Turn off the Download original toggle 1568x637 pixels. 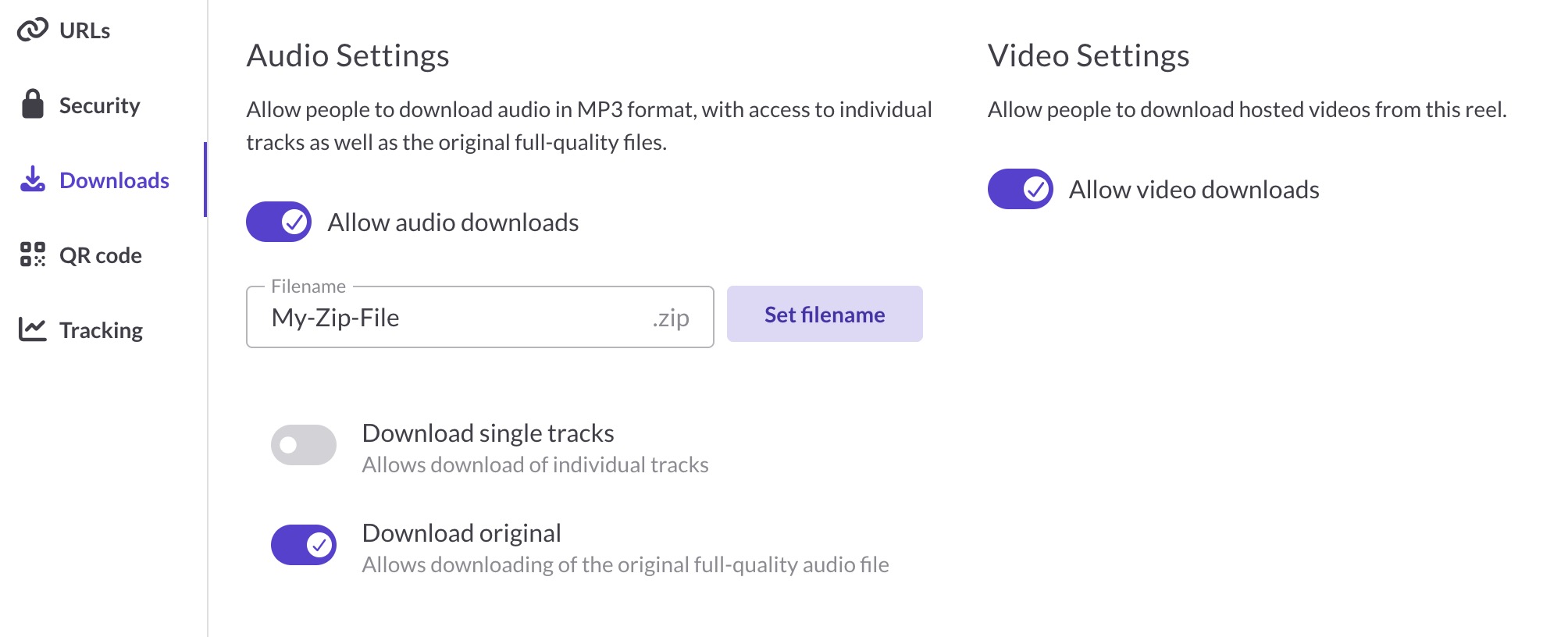[304, 545]
